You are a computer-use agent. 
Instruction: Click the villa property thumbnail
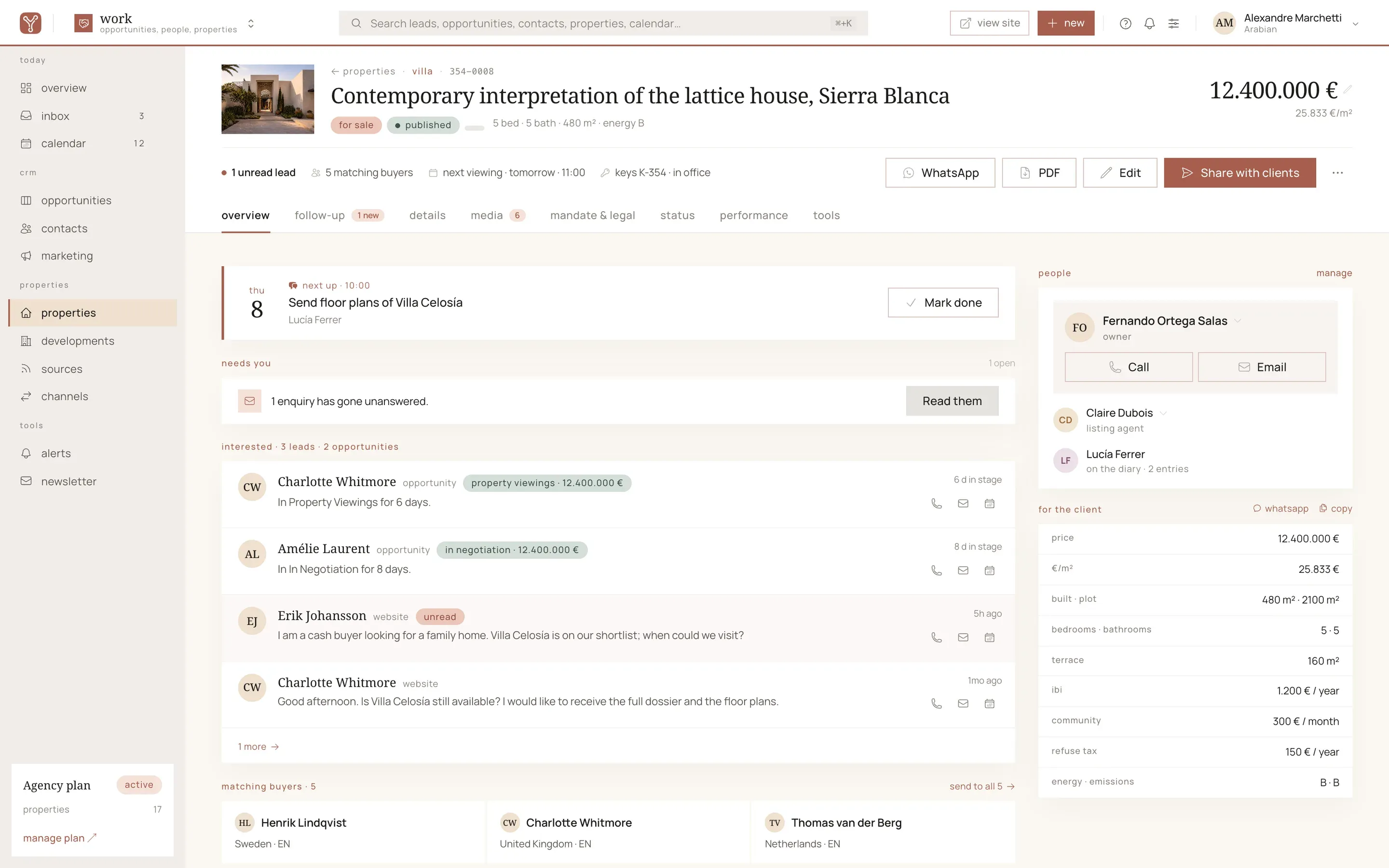268,99
